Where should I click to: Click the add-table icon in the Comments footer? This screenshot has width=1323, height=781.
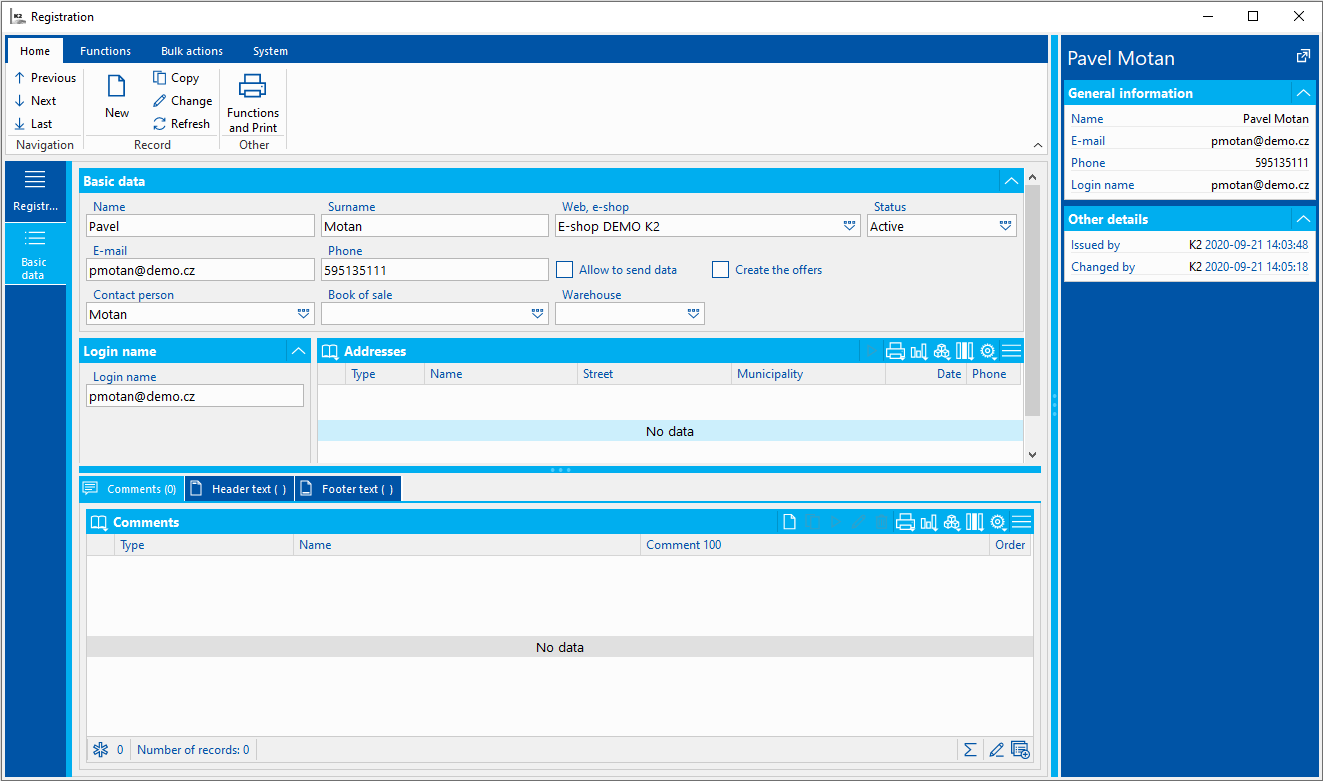click(x=1021, y=750)
